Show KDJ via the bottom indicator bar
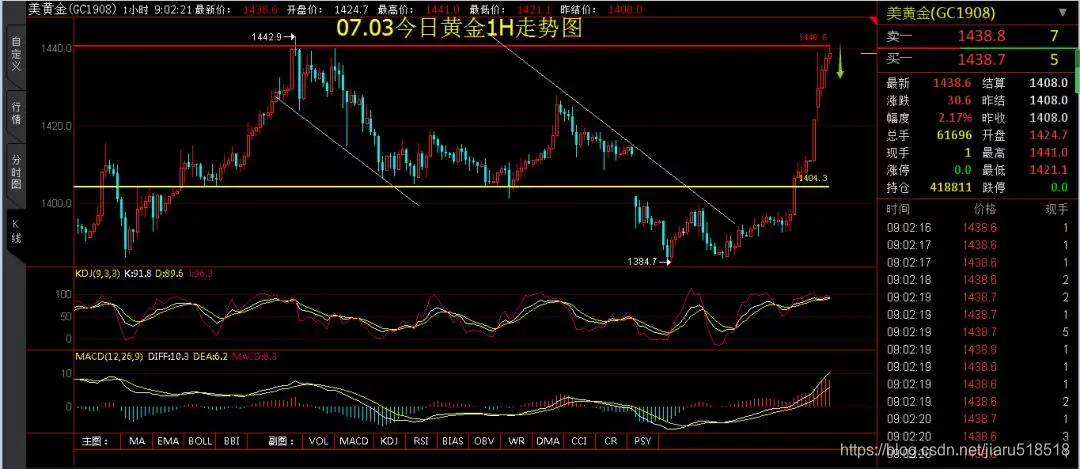This screenshot has width=1080, height=469. [x=390, y=441]
